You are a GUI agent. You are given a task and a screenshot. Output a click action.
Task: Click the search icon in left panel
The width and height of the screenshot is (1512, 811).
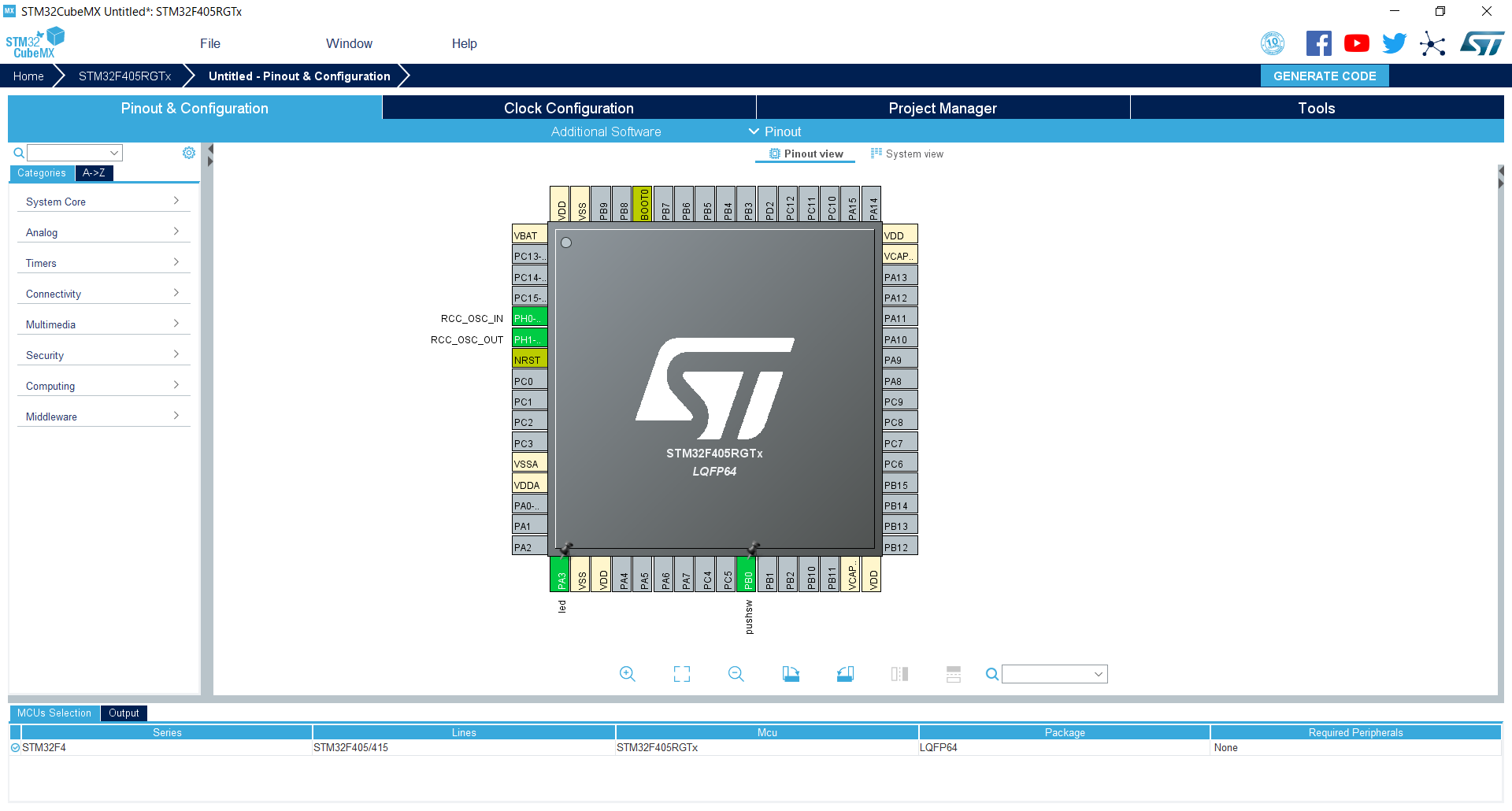(x=18, y=153)
